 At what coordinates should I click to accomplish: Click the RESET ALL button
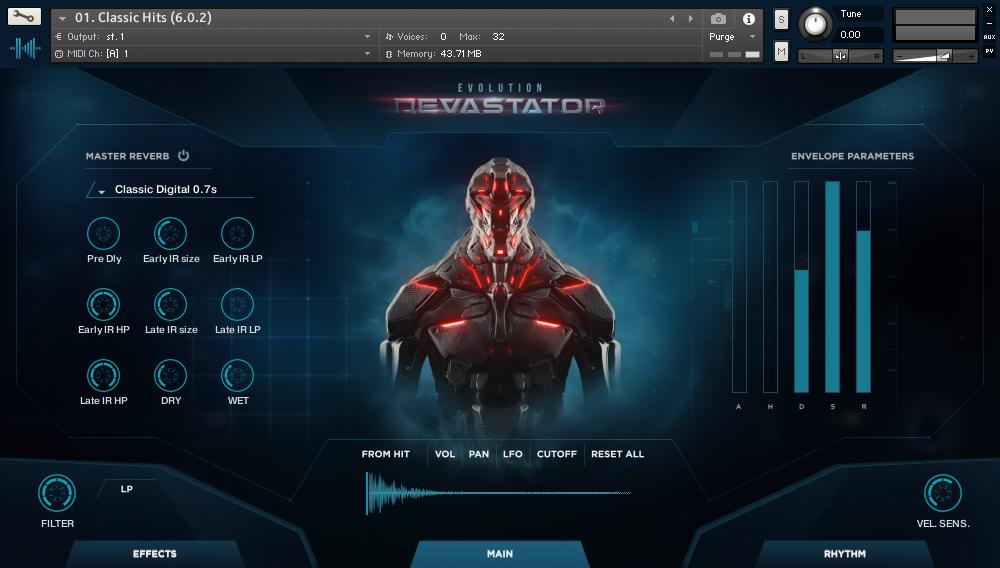617,454
